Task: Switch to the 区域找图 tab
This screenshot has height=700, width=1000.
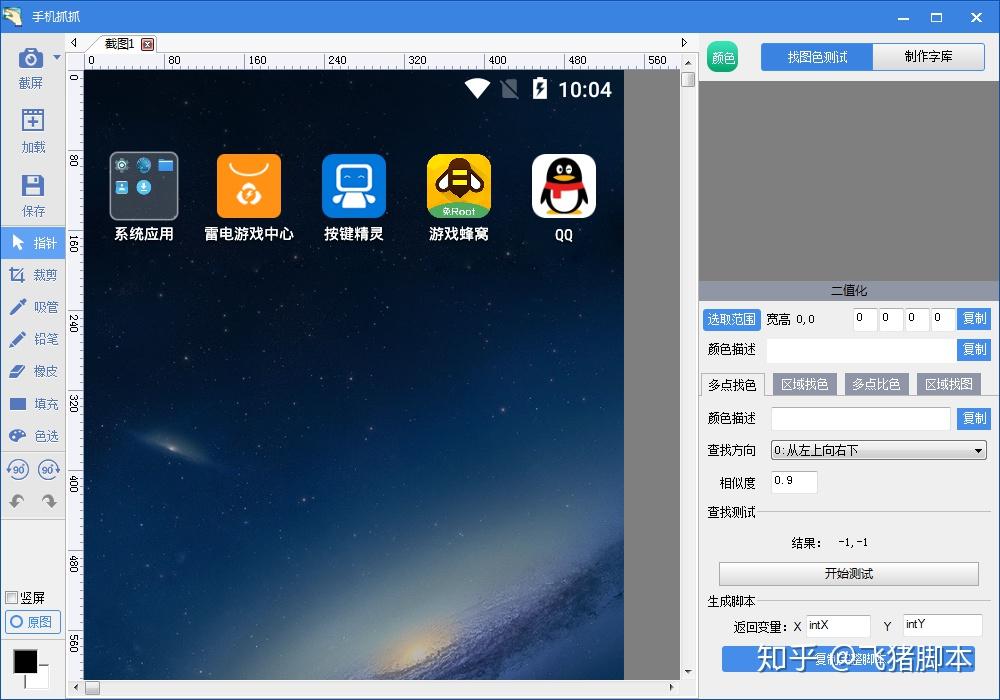Action: 948,383
